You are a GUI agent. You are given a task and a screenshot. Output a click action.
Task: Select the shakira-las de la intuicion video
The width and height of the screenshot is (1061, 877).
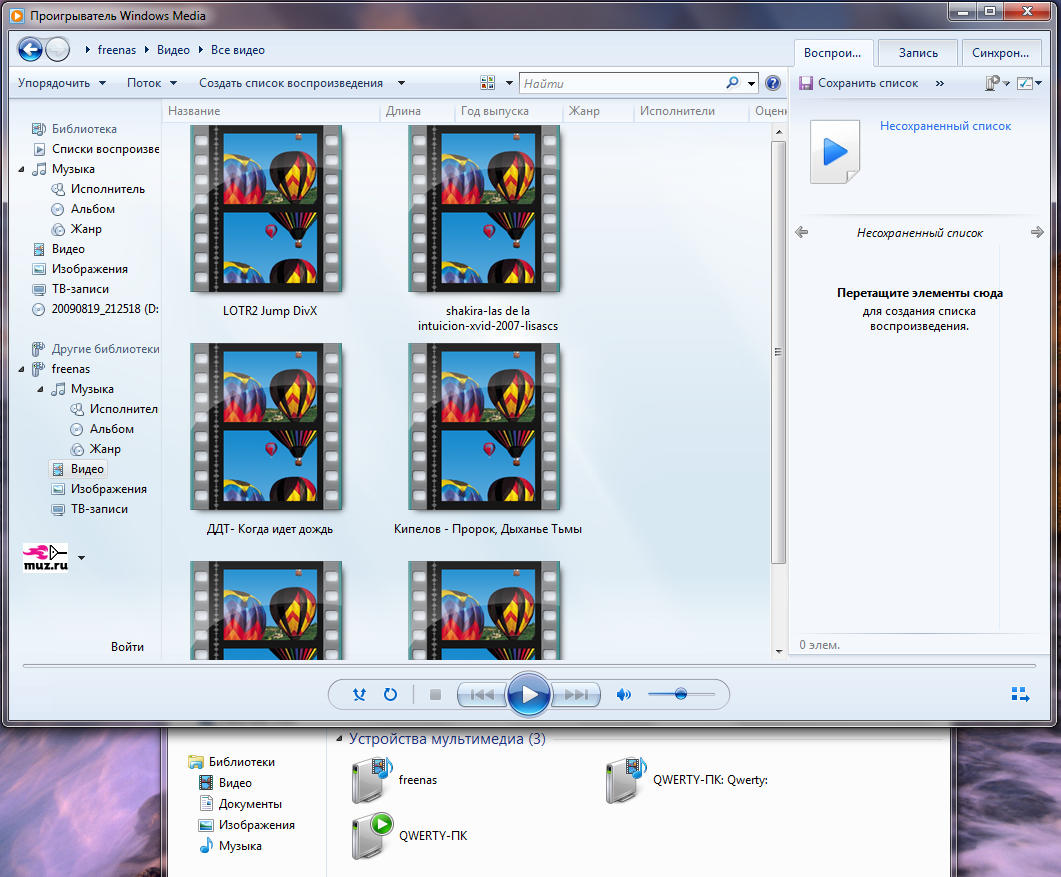coord(484,209)
